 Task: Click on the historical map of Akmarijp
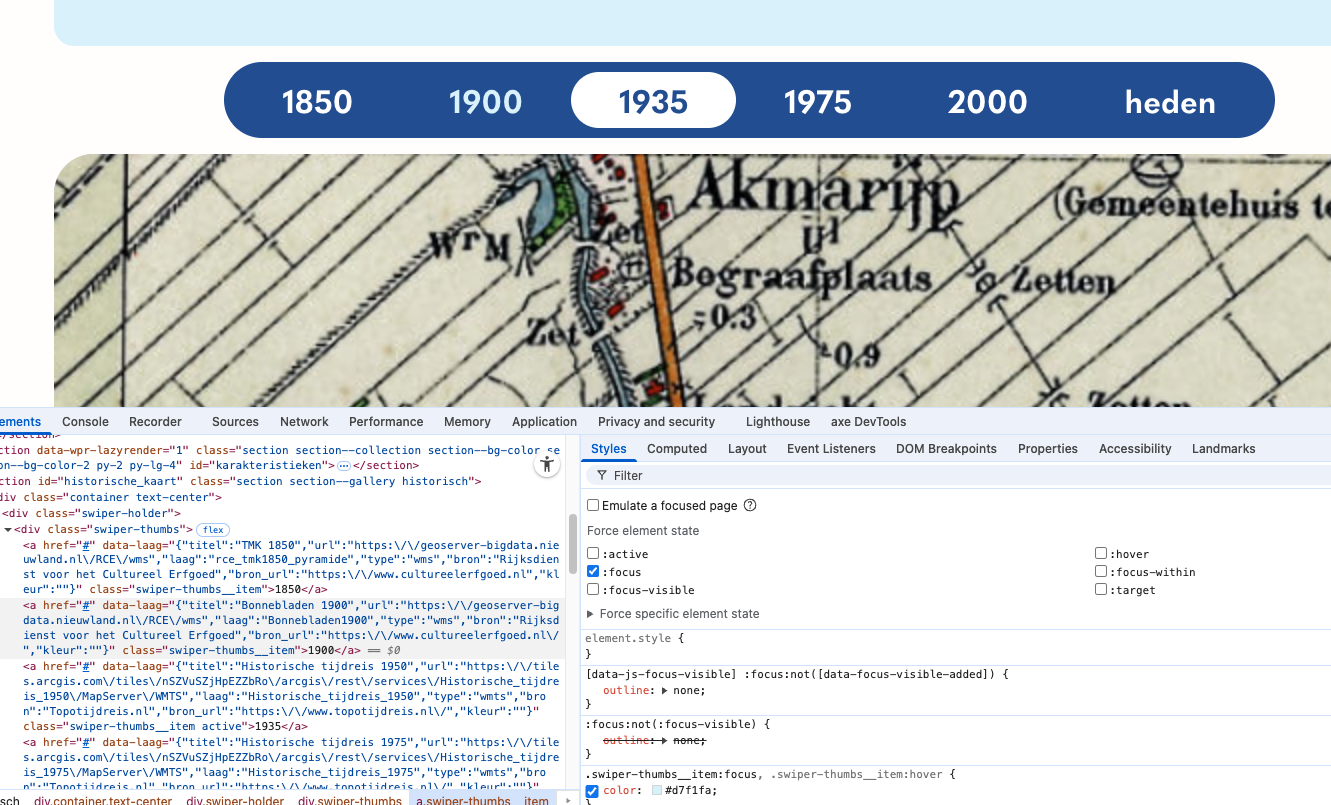692,280
